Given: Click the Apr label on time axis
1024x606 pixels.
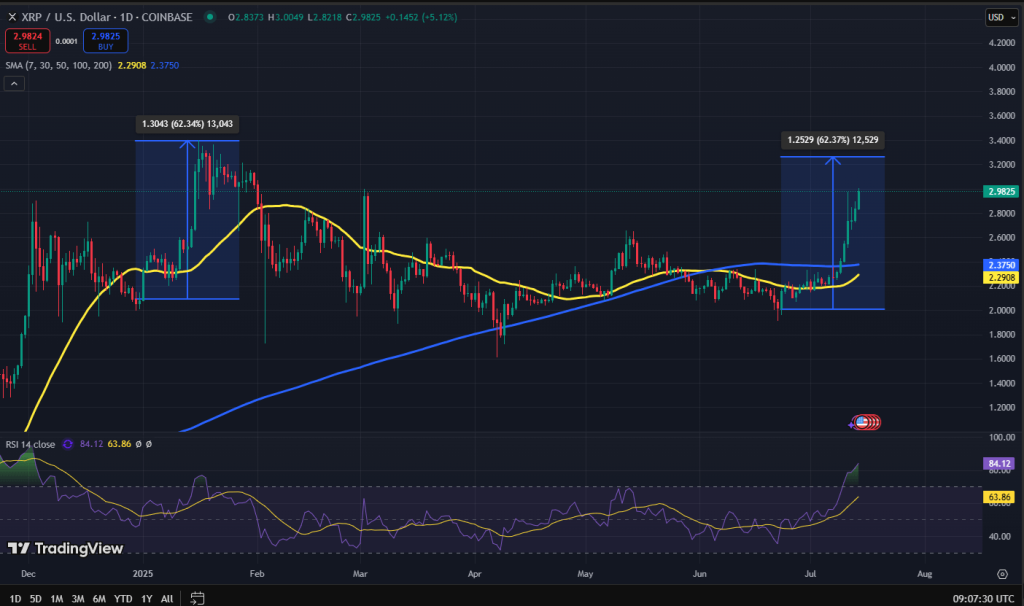Looking at the screenshot, I should tap(475, 574).
